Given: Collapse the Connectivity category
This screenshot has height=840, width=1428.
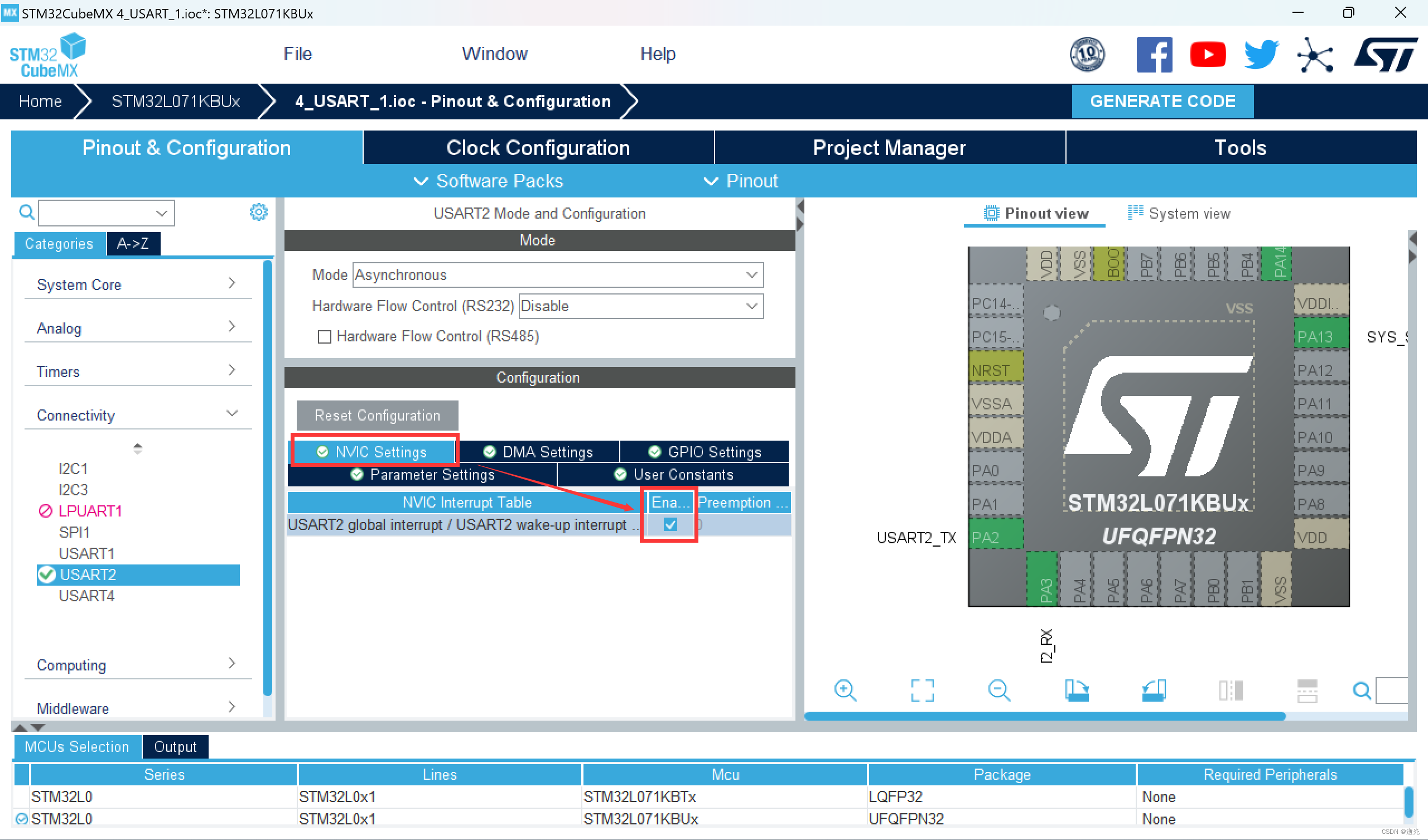Looking at the screenshot, I should [138, 415].
